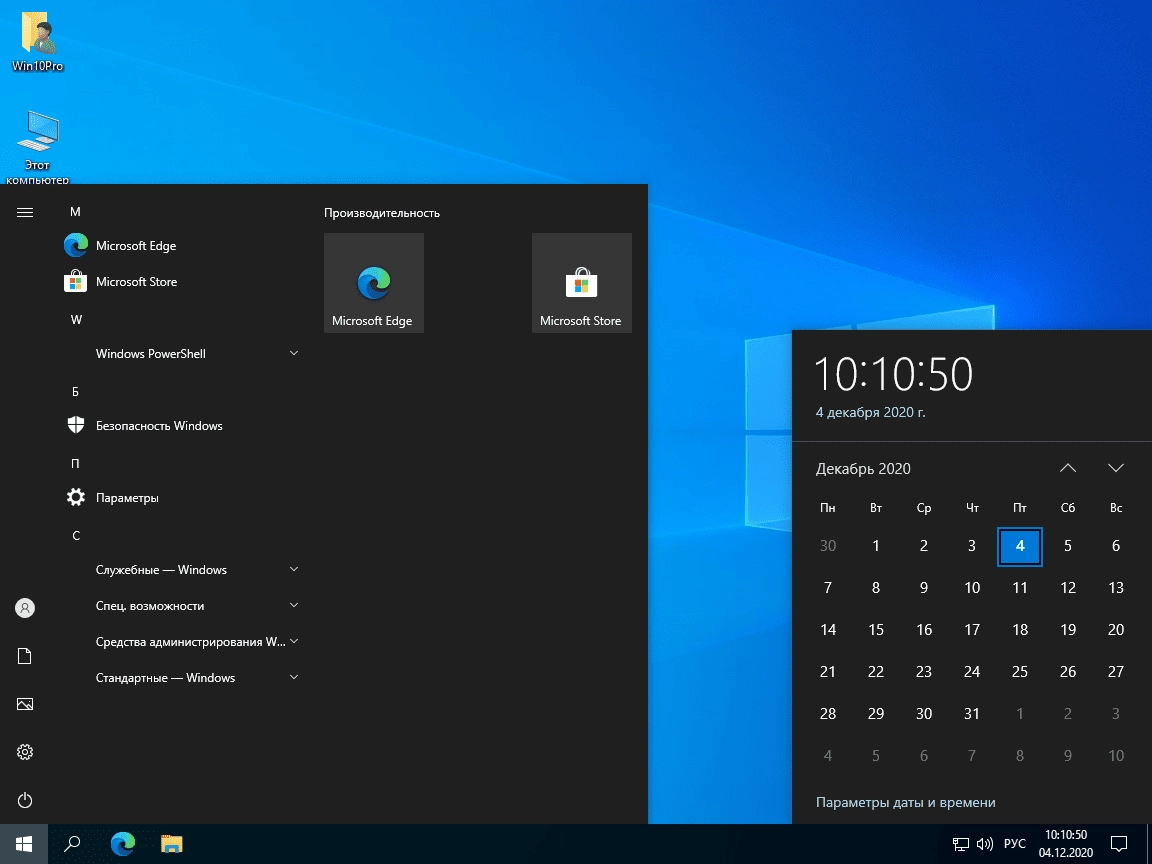This screenshot has width=1152, height=864.
Task: Open the 'Этот компьютер' desktop icon
Action: pos(37,147)
